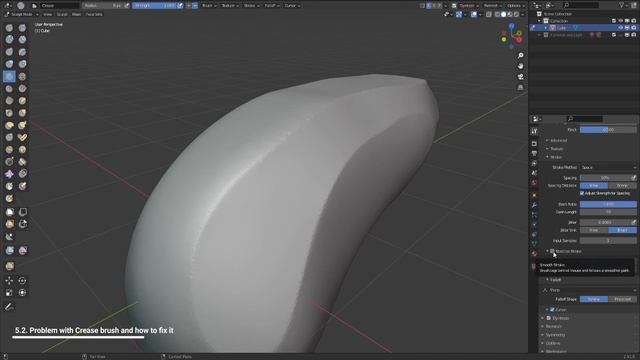Screen dimensions: 640x360
Task: Open the Brush header popover
Action: point(209,6)
